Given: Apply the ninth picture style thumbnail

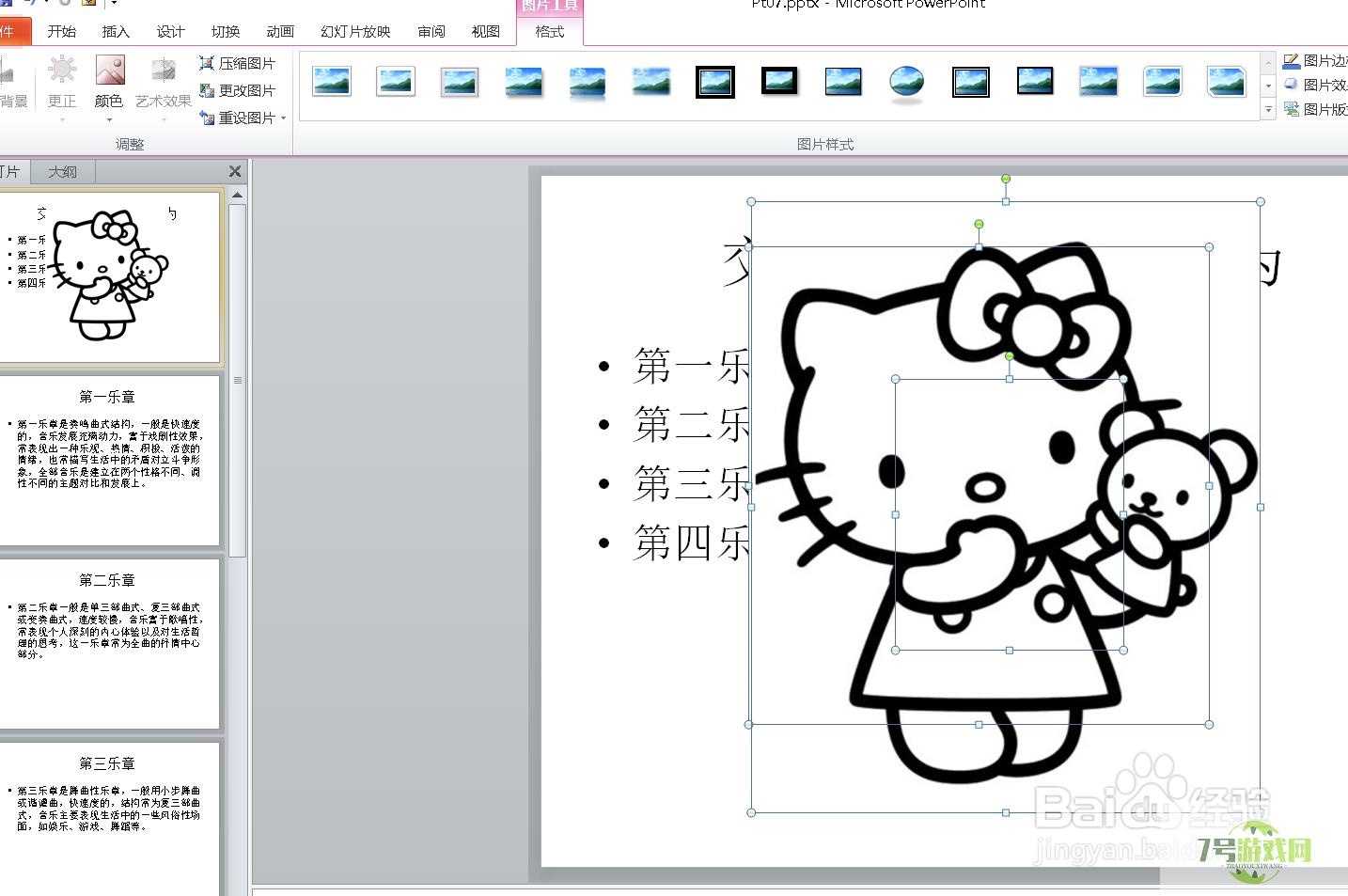Looking at the screenshot, I should [x=843, y=82].
